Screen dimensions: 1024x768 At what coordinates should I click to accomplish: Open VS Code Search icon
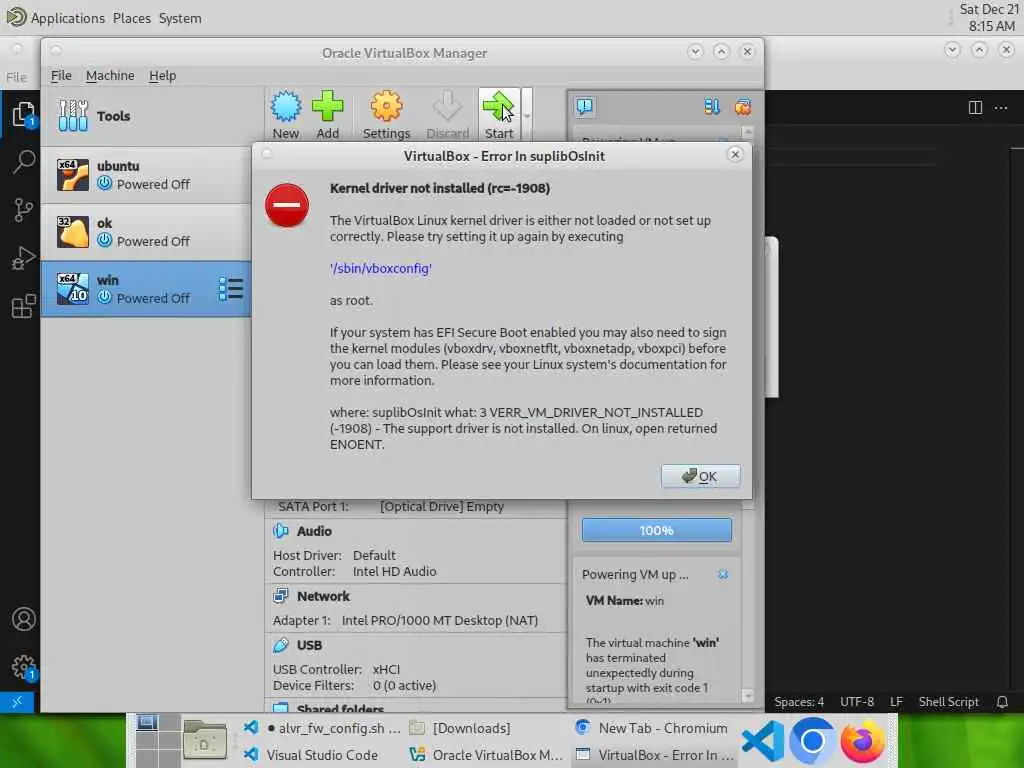24,161
